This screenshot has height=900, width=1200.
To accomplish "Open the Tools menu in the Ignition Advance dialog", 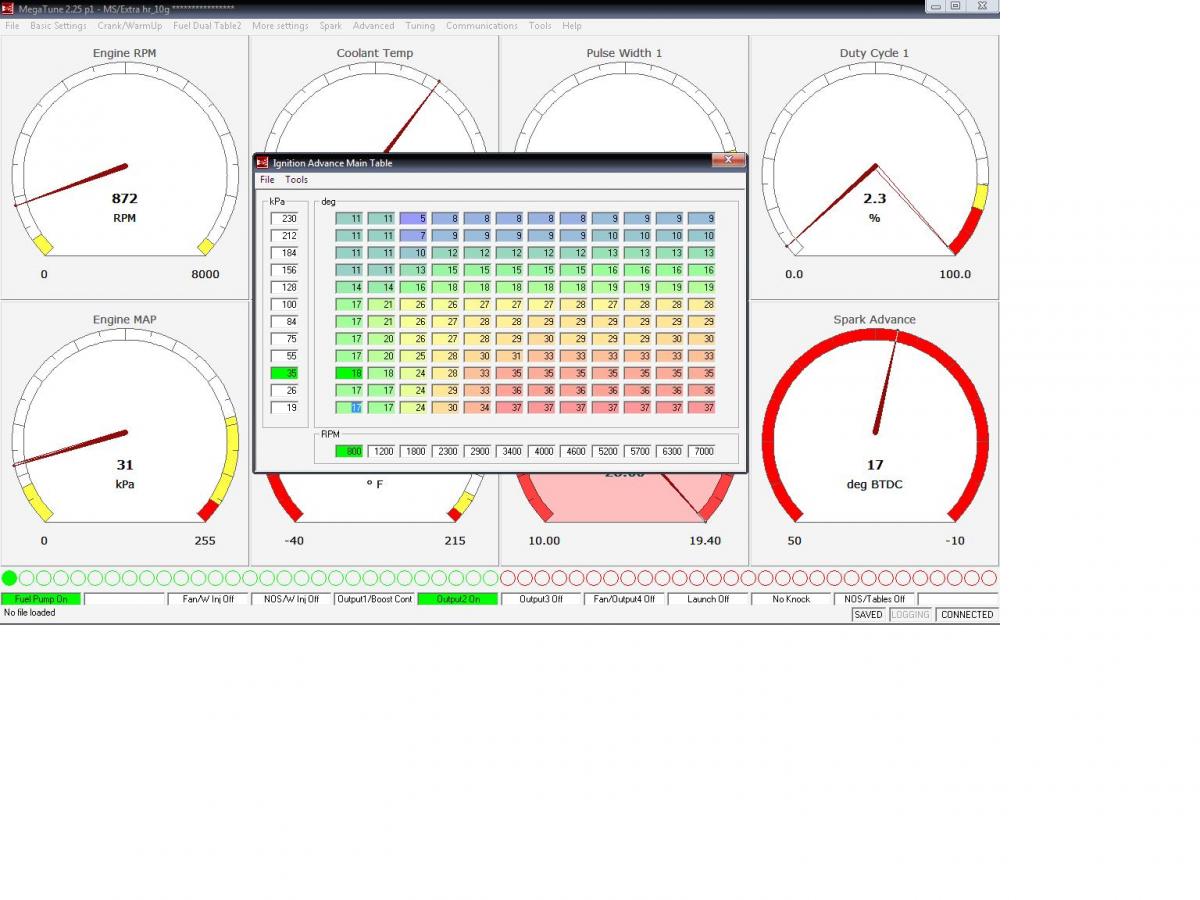I will point(297,180).
